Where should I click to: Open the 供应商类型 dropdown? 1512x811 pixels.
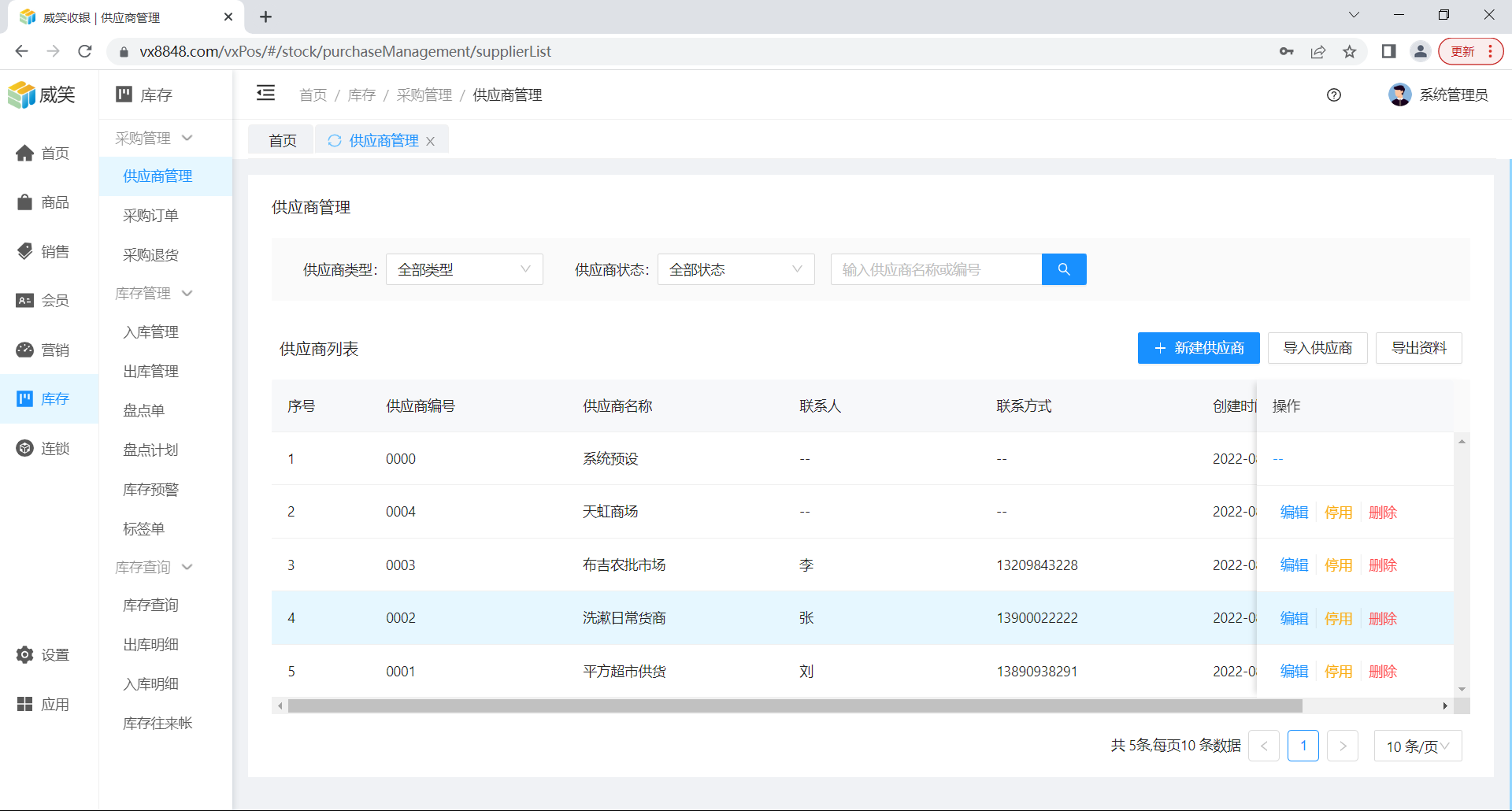(x=464, y=269)
